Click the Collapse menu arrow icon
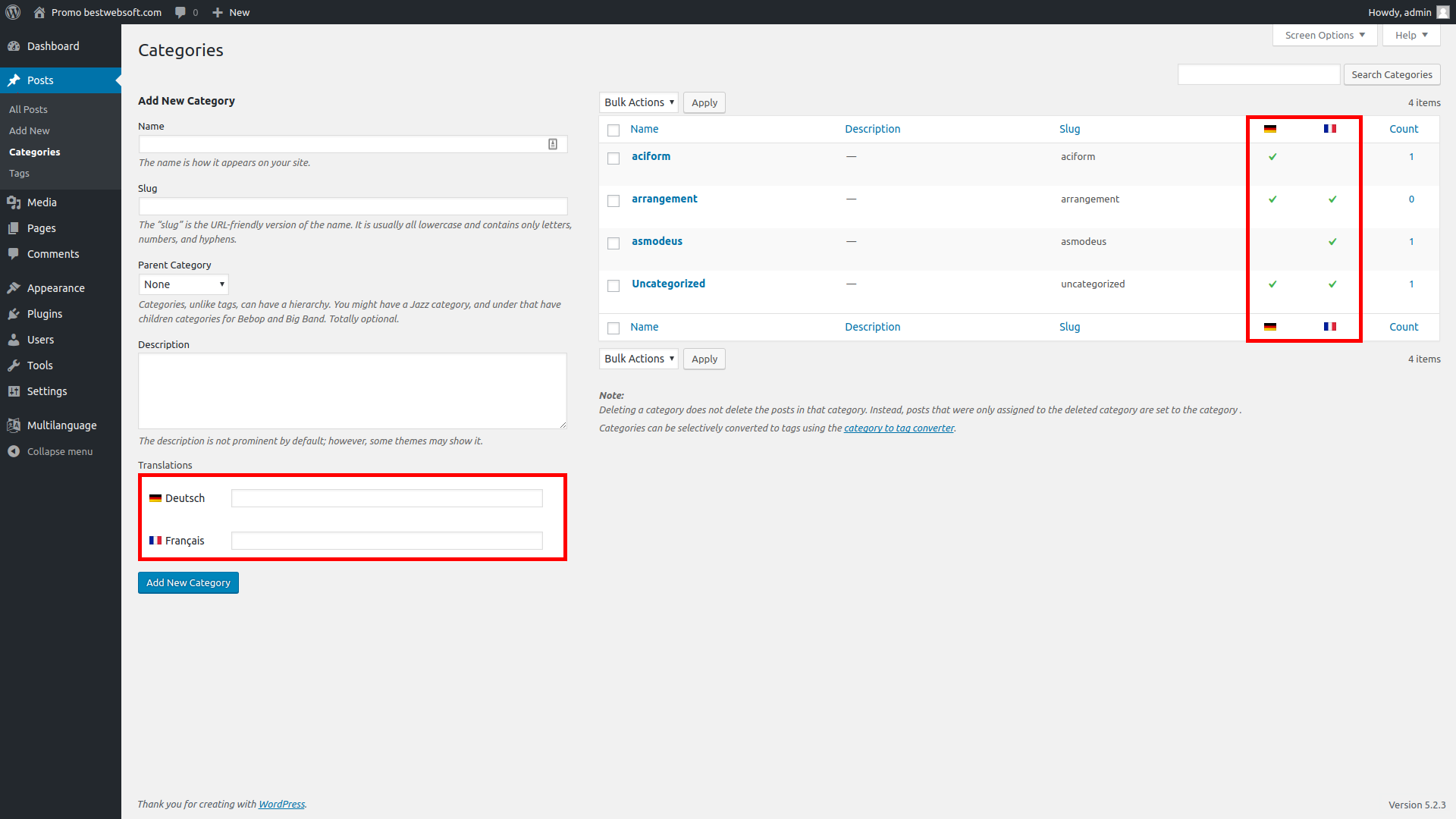 [14, 451]
